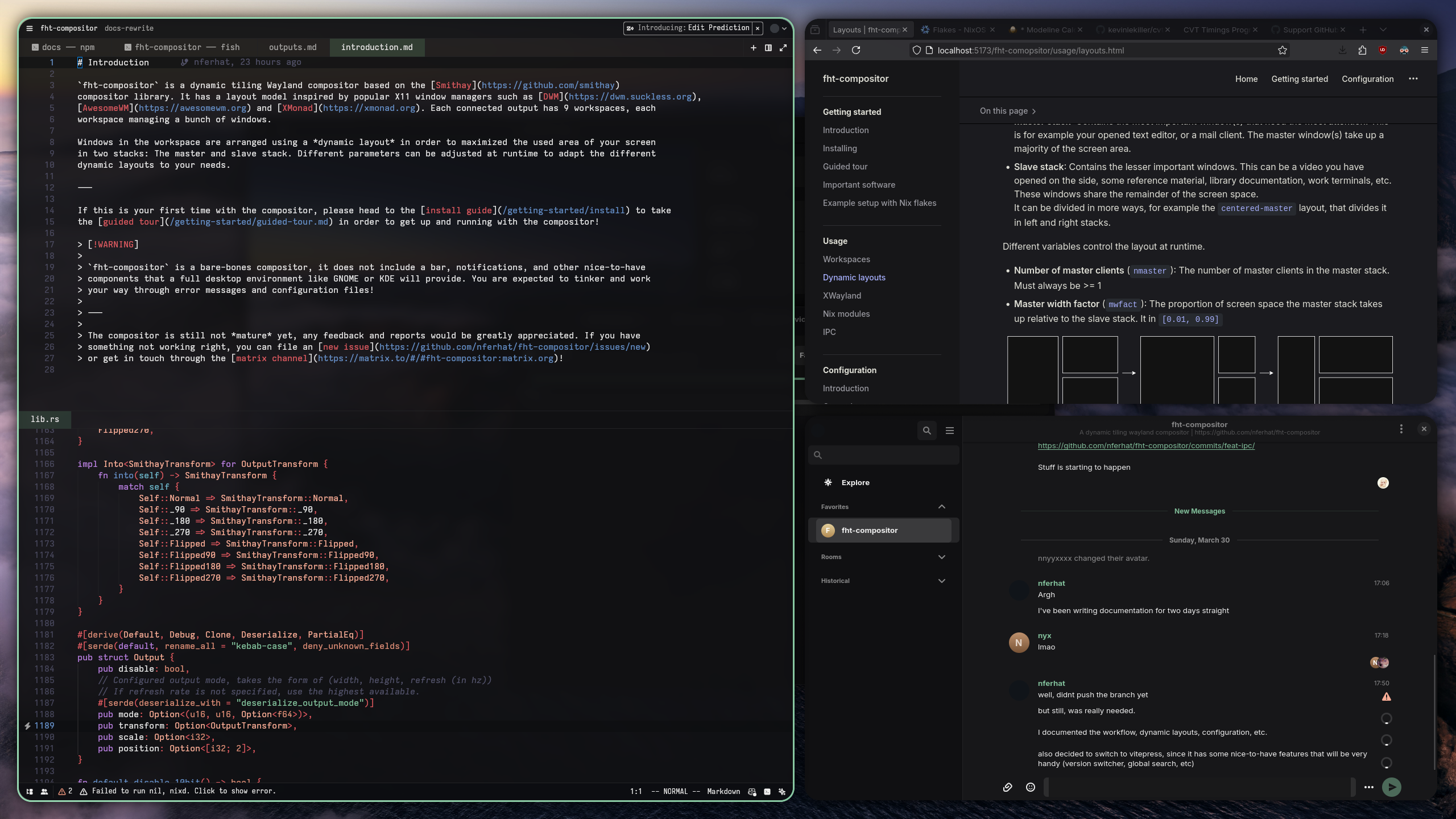This screenshot has height=819, width=1456.
Task: Click the docs-rewrite git branch name
Action: click(x=129, y=28)
